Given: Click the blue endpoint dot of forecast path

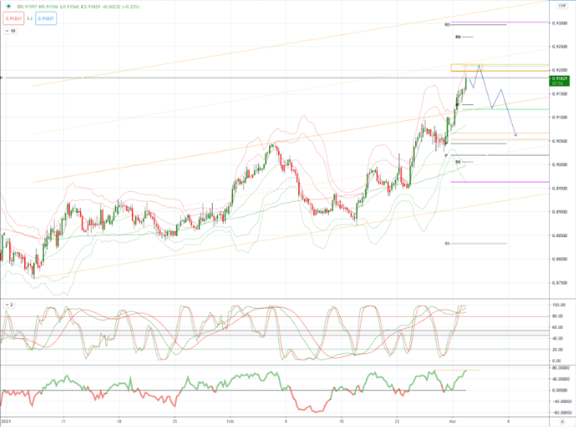Looking at the screenshot, I should pos(516,135).
